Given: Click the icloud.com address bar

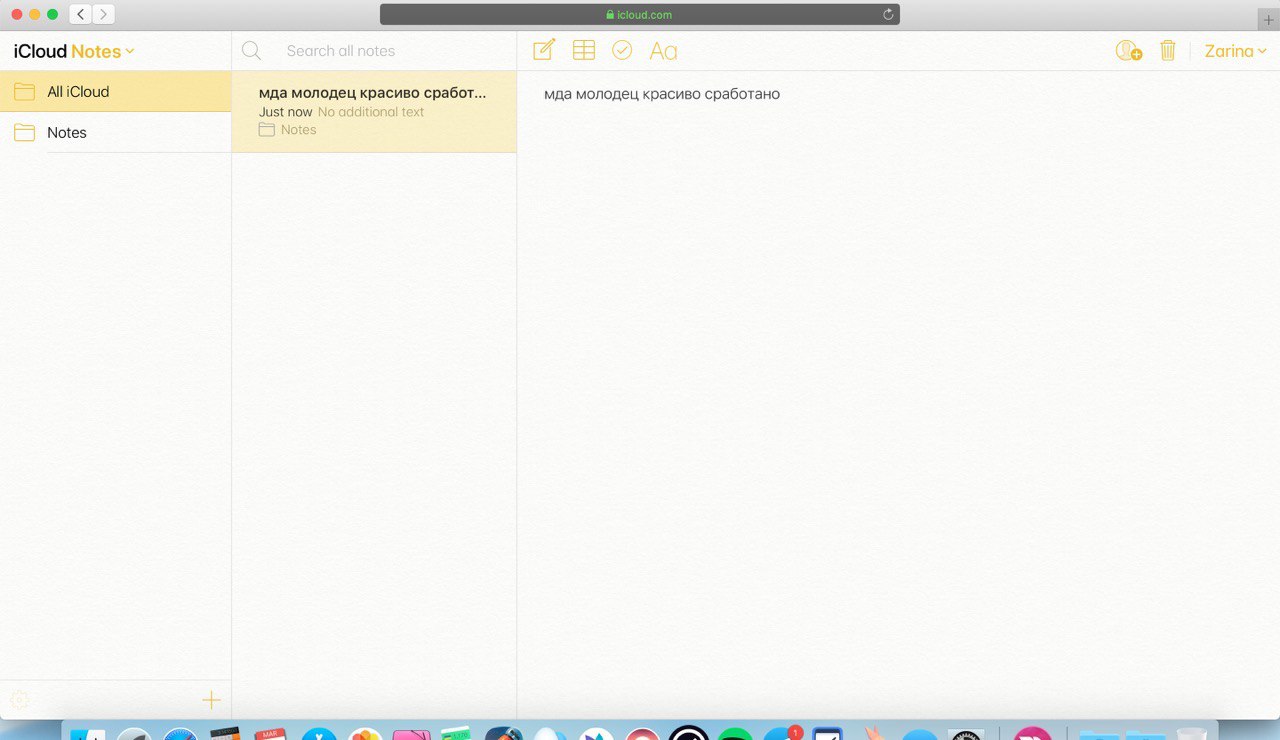Looking at the screenshot, I should click(x=640, y=15).
